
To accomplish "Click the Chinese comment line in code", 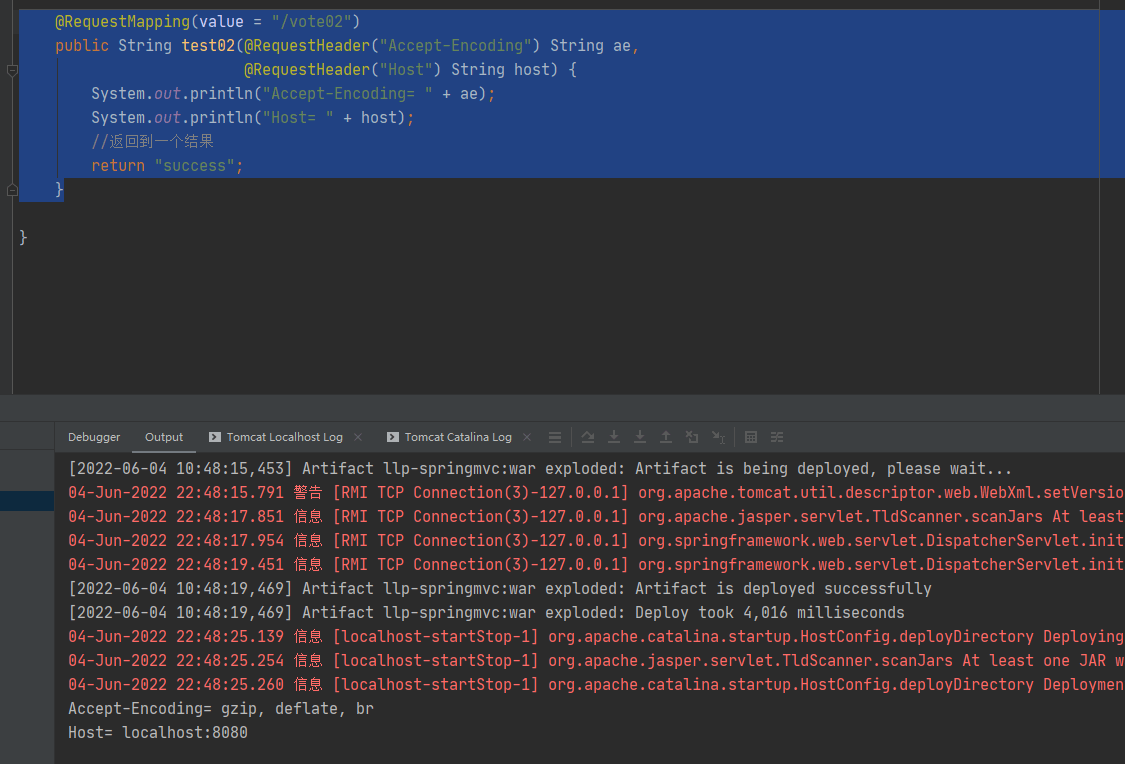I will (152, 141).
